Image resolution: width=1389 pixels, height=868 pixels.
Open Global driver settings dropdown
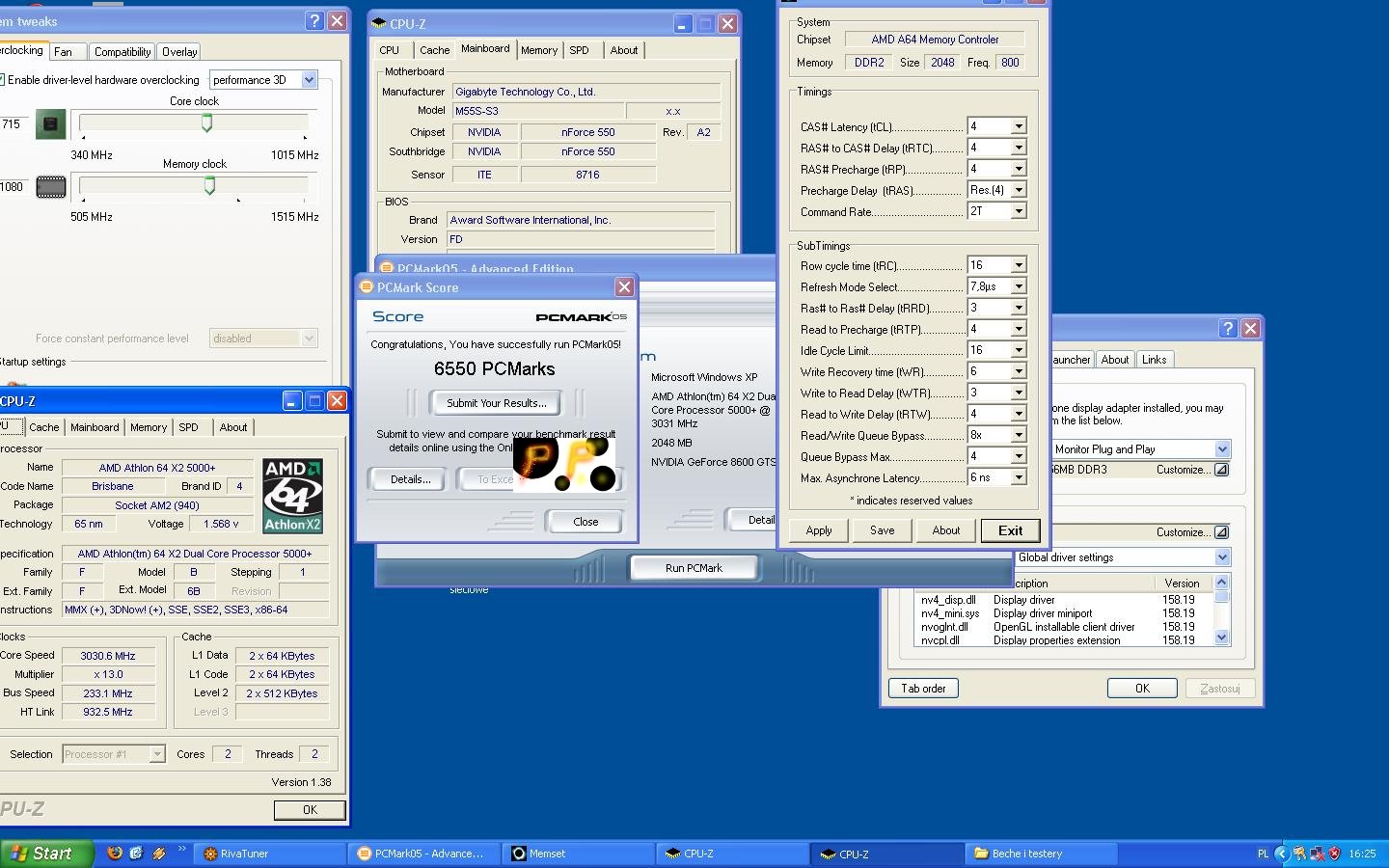1222,557
